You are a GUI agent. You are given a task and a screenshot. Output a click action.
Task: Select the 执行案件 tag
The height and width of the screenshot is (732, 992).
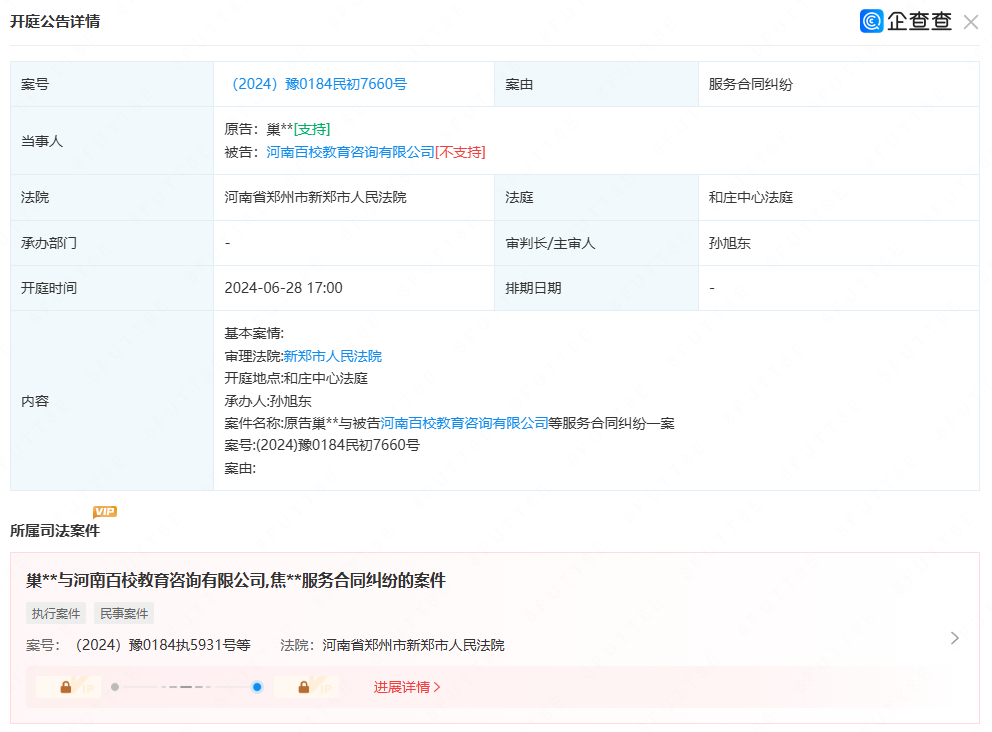tap(55, 613)
